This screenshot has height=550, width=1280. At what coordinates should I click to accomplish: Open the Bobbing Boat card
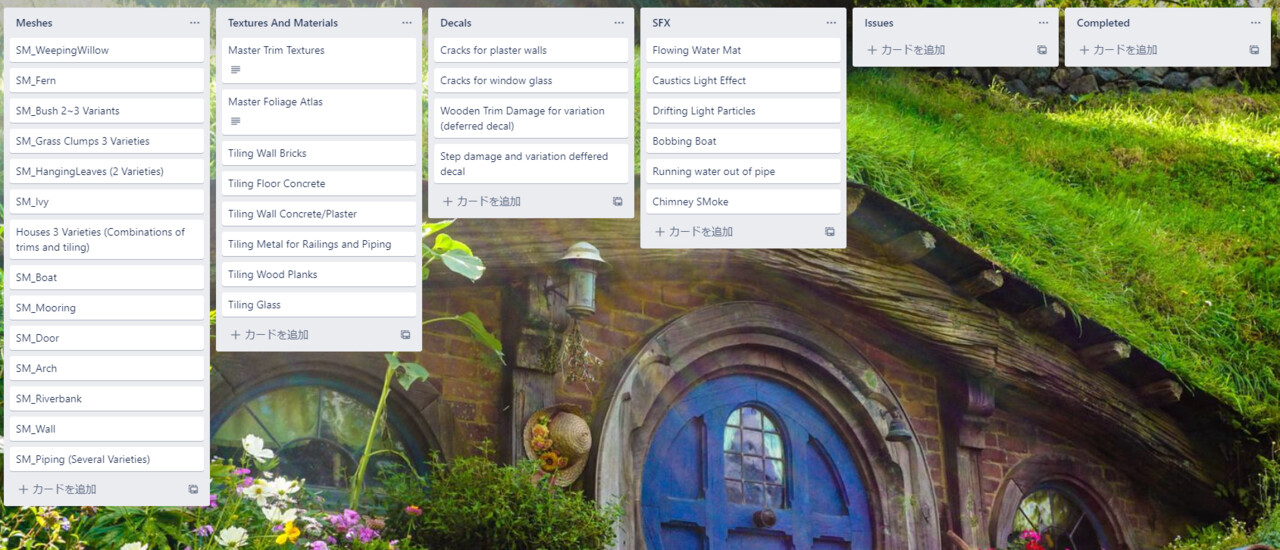click(x=743, y=141)
